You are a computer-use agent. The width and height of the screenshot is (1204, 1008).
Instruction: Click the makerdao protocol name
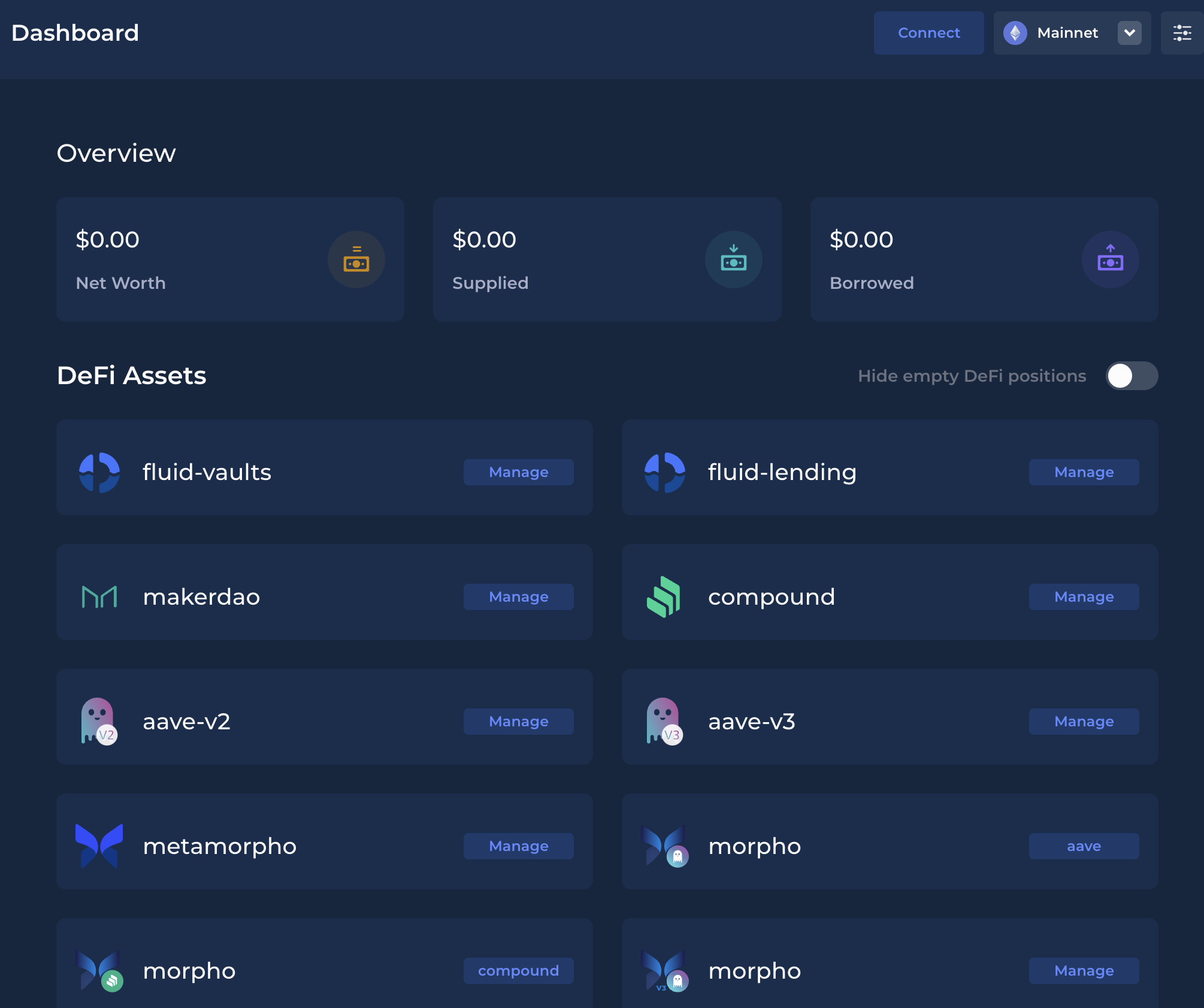point(201,597)
